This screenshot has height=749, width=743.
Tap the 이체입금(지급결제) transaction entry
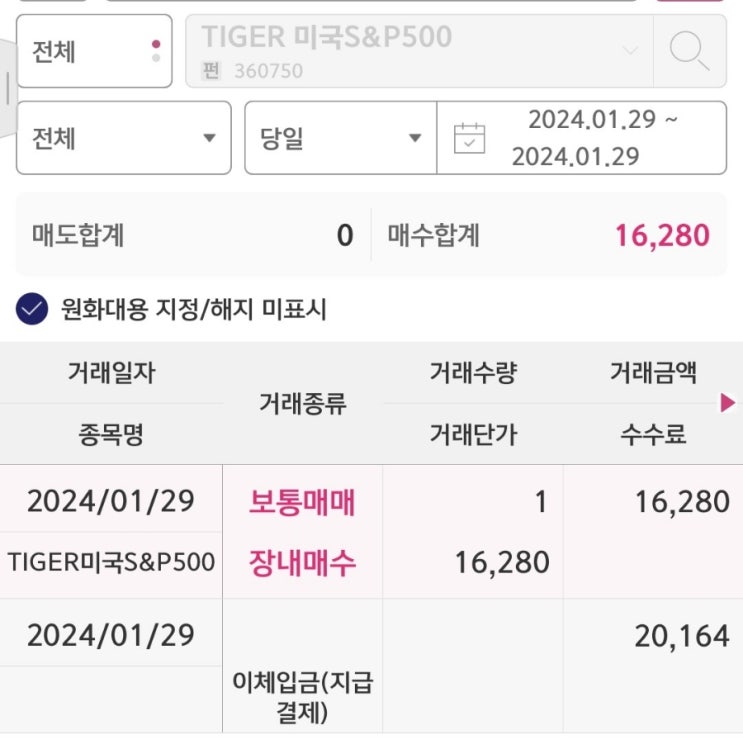click(x=302, y=697)
